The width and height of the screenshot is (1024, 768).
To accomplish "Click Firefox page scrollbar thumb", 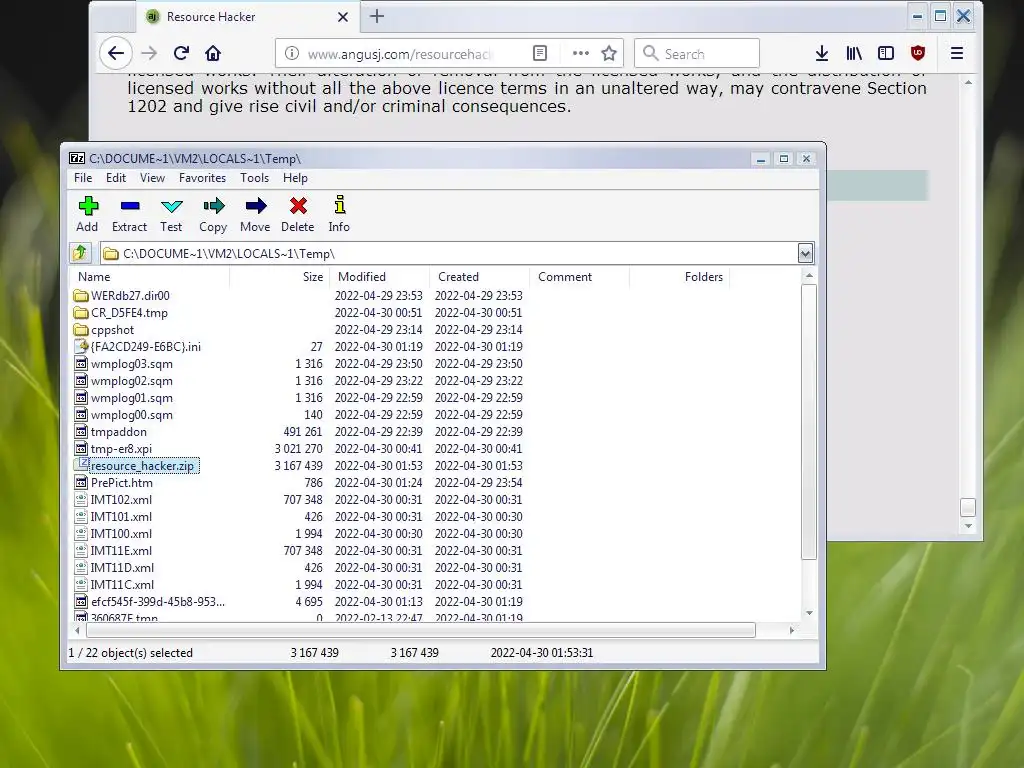I will pyautogui.click(x=968, y=507).
